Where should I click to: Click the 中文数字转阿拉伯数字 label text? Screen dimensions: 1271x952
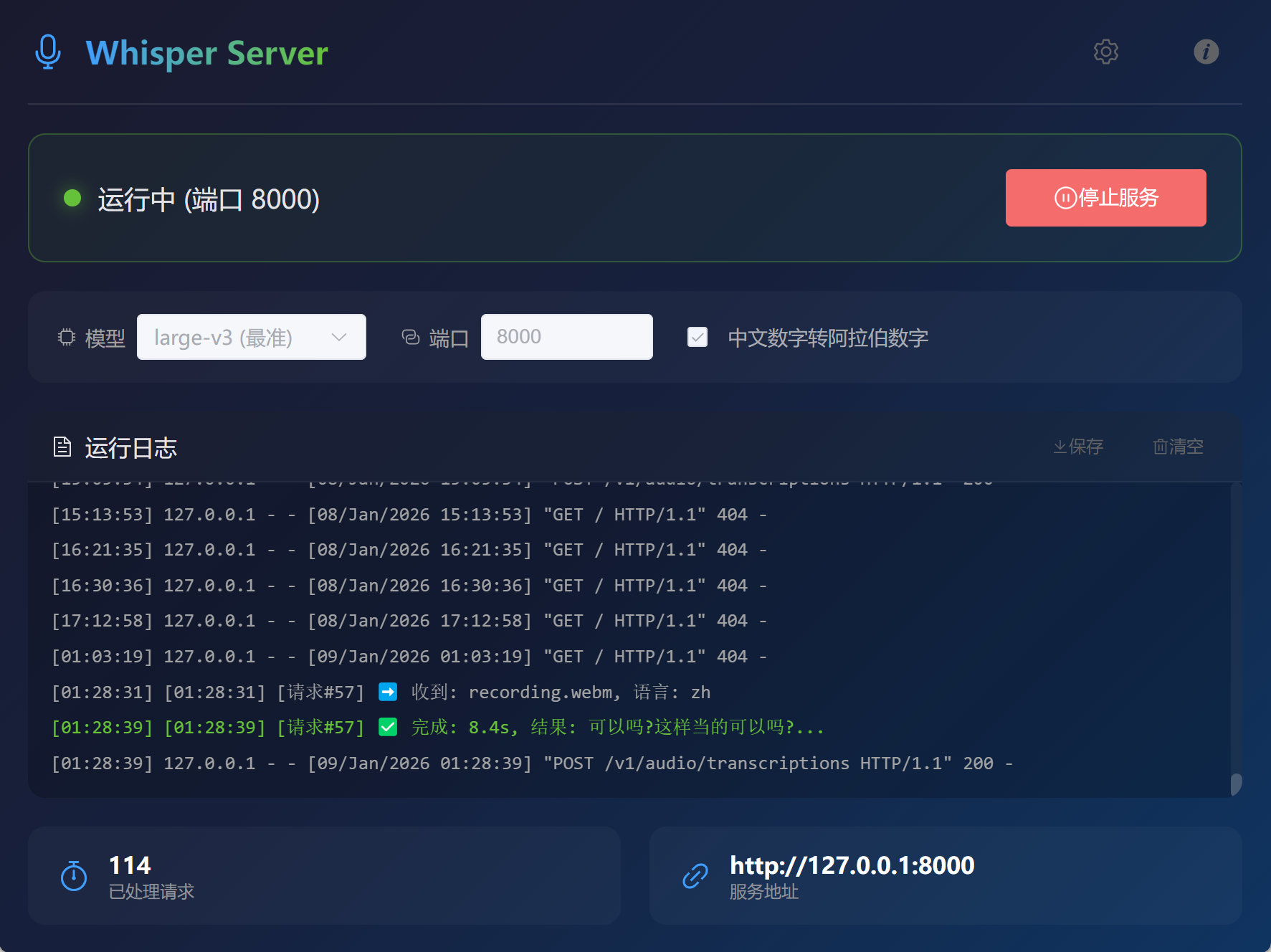click(828, 338)
